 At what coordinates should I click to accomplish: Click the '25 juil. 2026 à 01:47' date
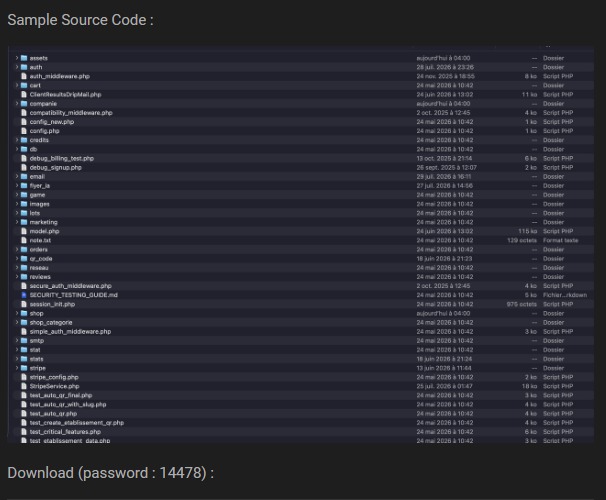click(x=444, y=386)
